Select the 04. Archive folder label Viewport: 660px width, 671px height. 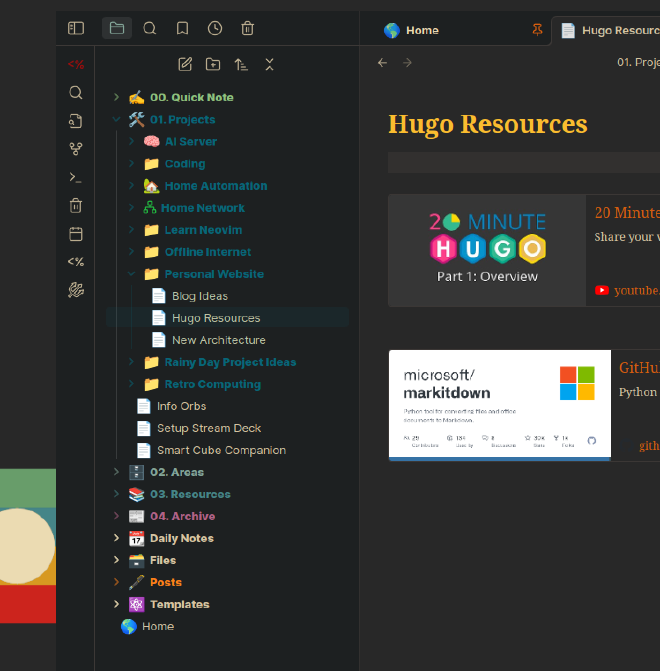183,516
